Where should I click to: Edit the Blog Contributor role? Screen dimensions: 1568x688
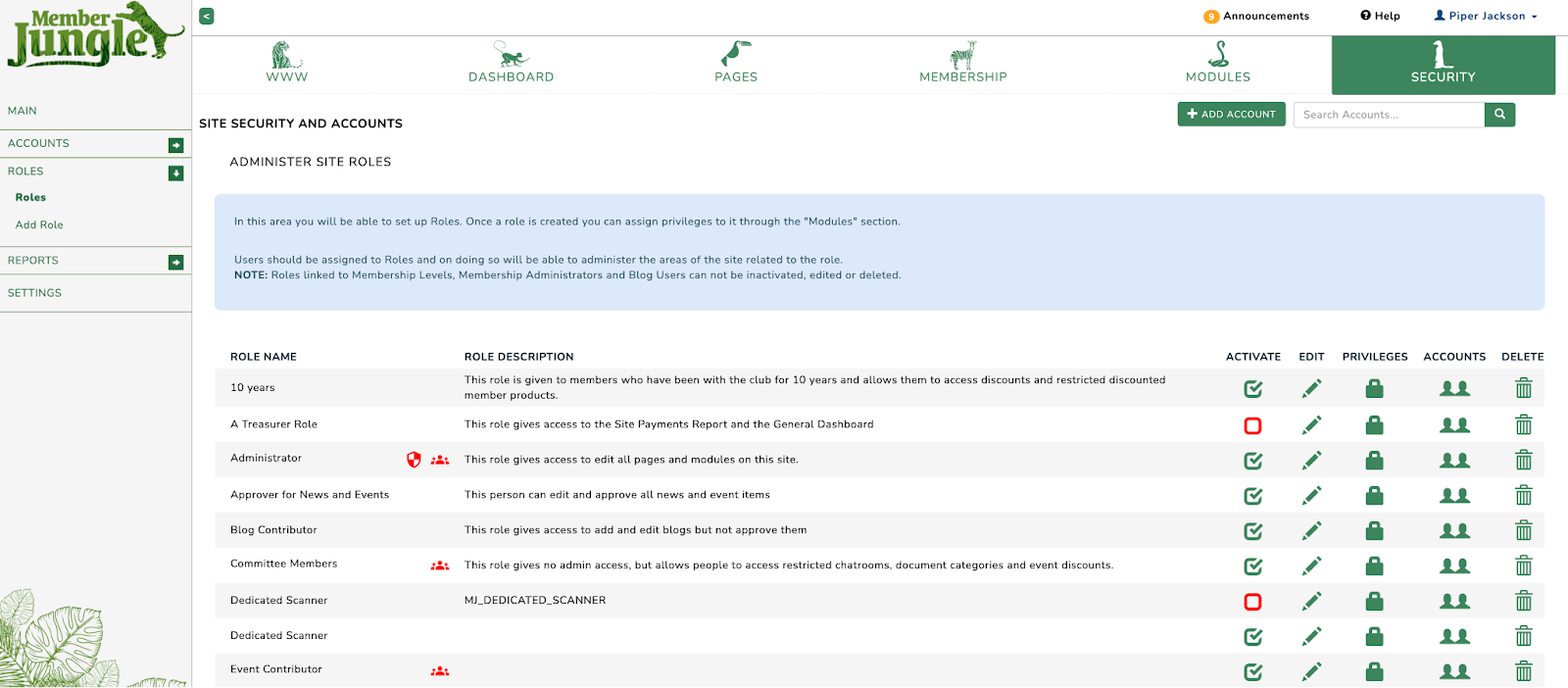[x=1311, y=530]
